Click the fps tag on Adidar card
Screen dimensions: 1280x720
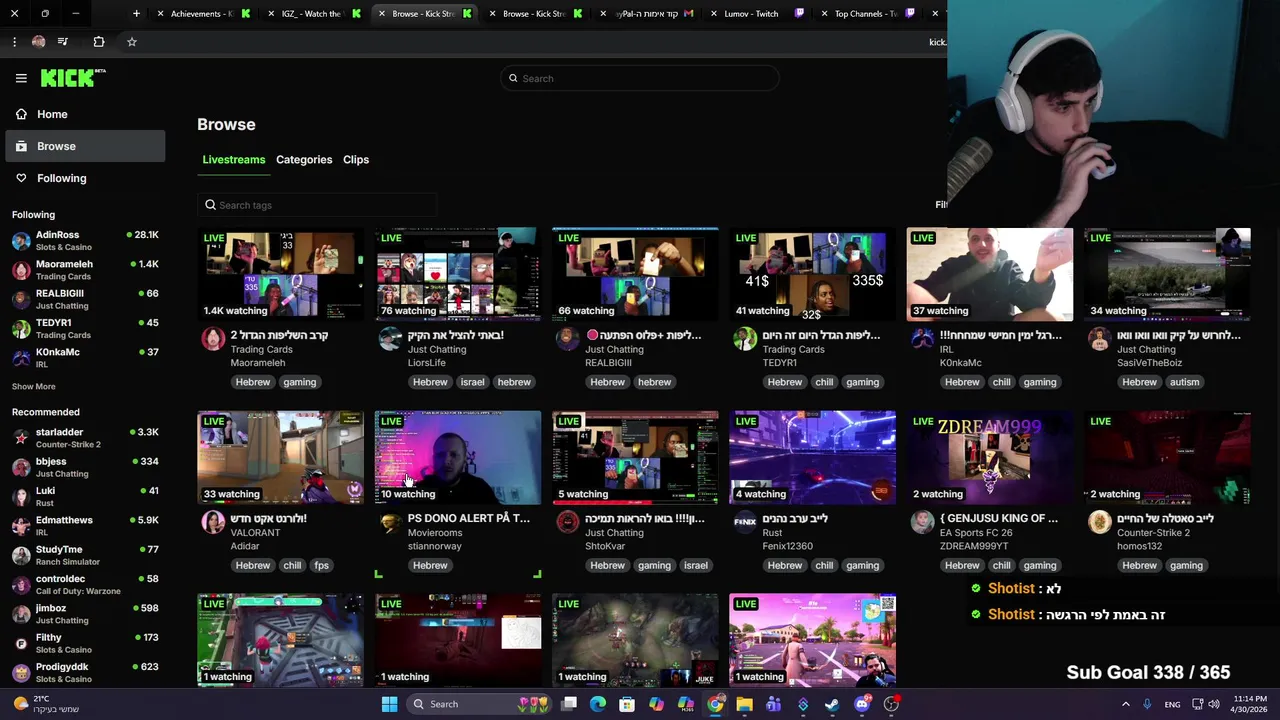[x=321, y=565]
